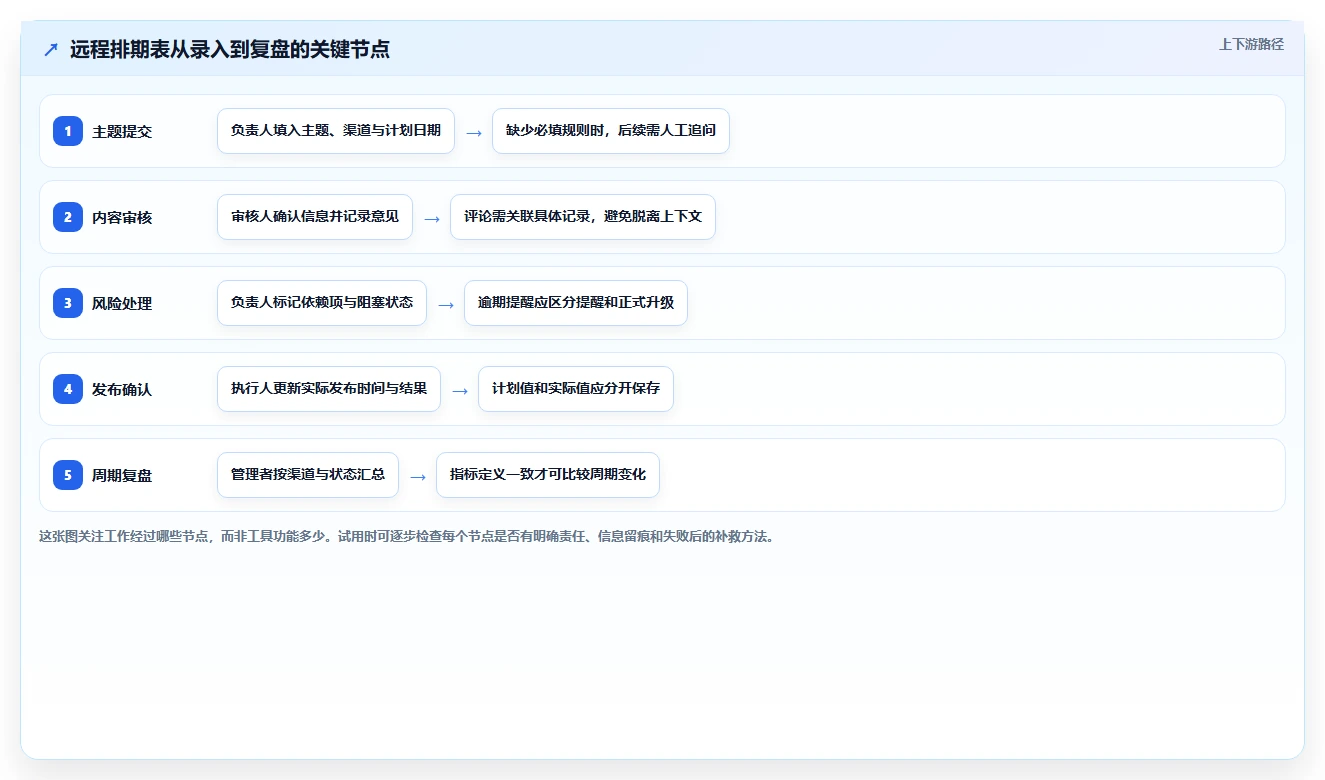Click the 周期复盘 step label
The image size is (1325, 780).
pos(122,475)
